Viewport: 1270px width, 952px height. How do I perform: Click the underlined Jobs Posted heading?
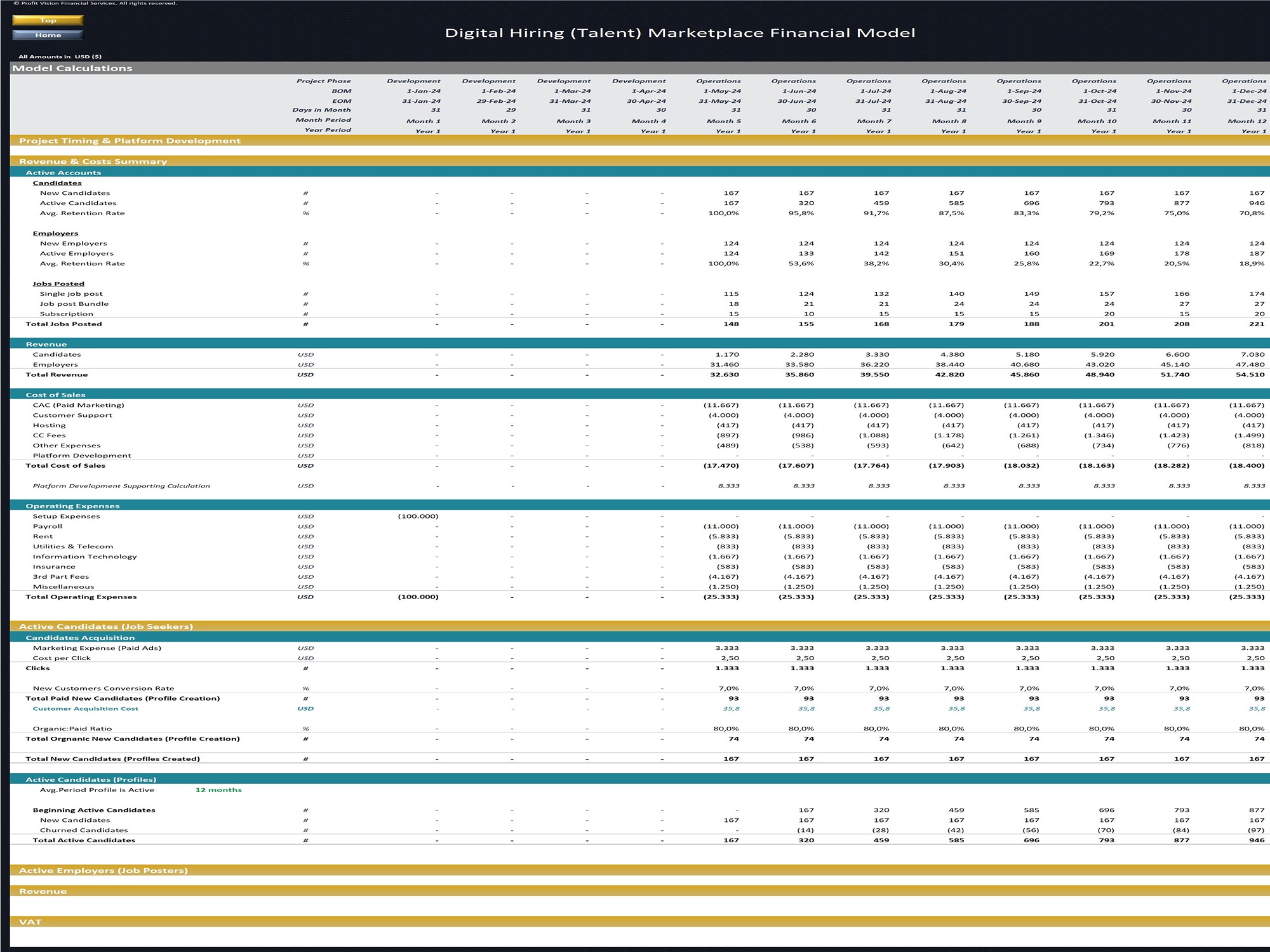tap(58, 284)
